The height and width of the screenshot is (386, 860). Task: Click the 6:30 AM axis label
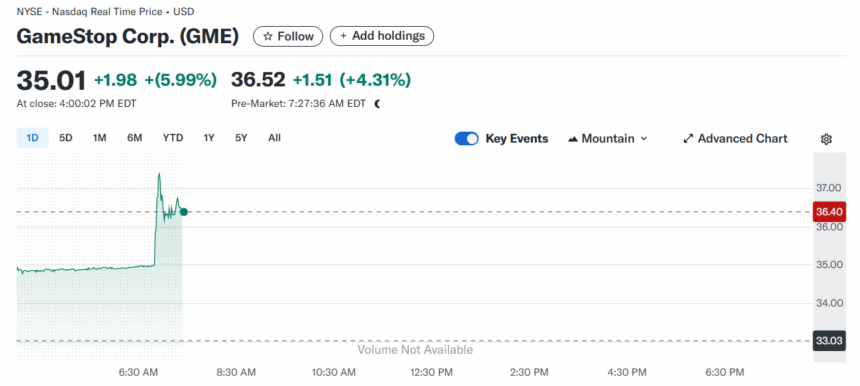(138, 372)
